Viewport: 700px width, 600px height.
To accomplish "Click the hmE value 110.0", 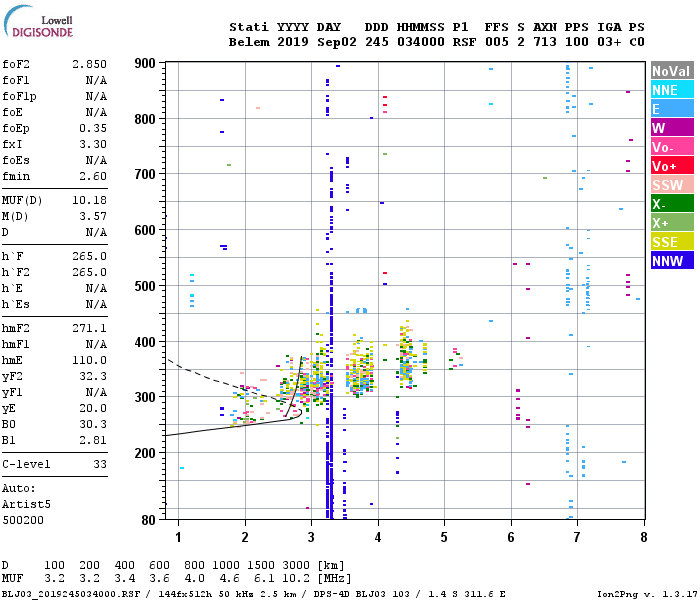I will 90,360.
